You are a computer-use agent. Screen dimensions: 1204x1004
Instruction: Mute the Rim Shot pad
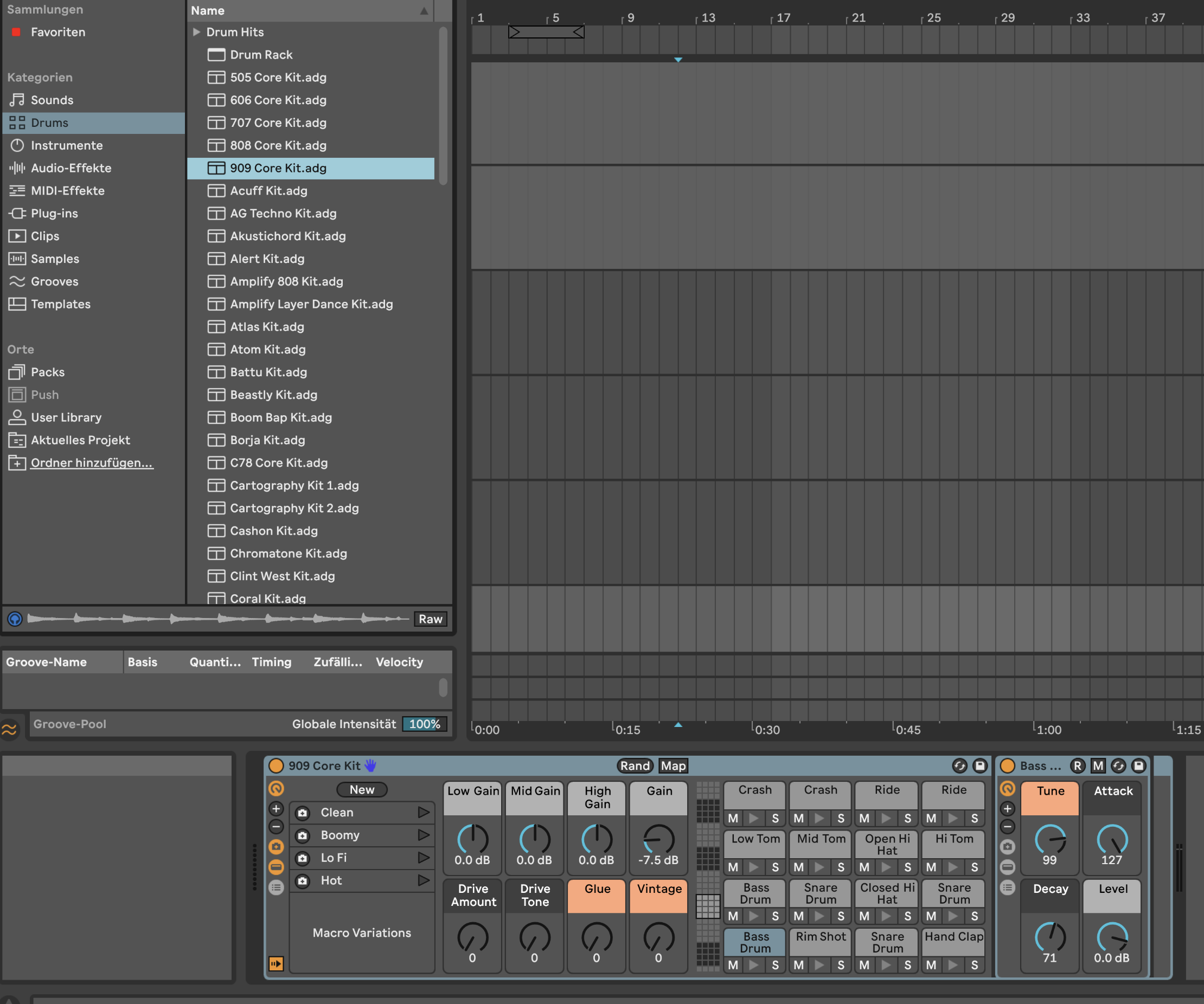pyautogui.click(x=798, y=965)
